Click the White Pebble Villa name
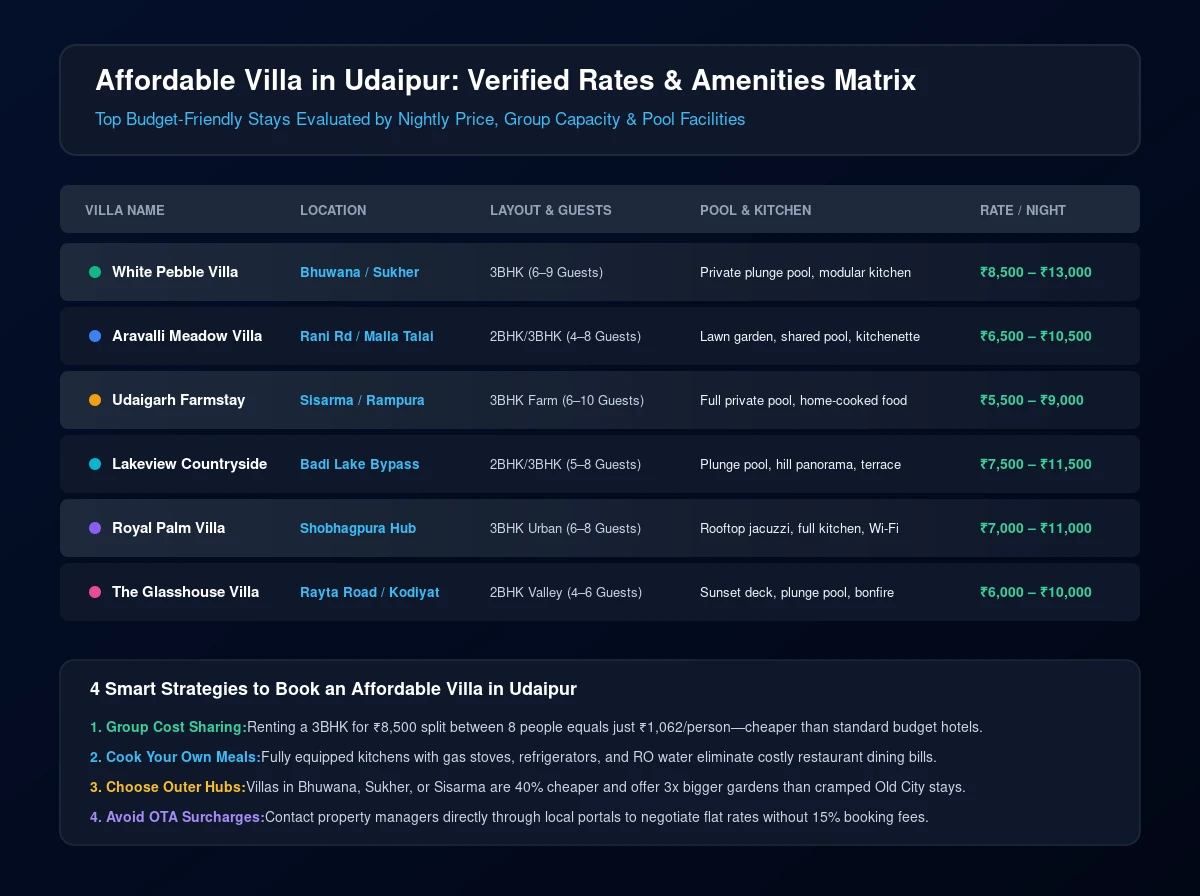 [x=175, y=272]
